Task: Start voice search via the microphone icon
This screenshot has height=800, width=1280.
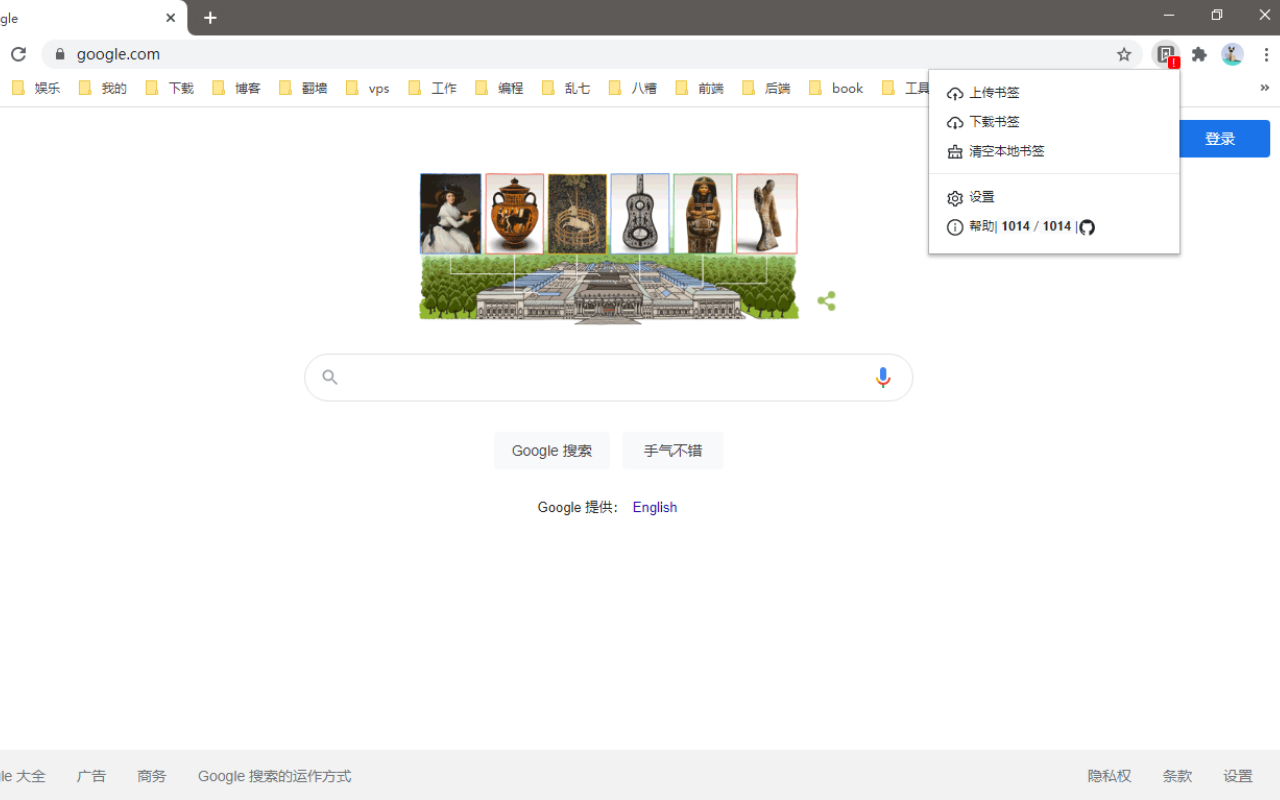Action: [x=882, y=377]
